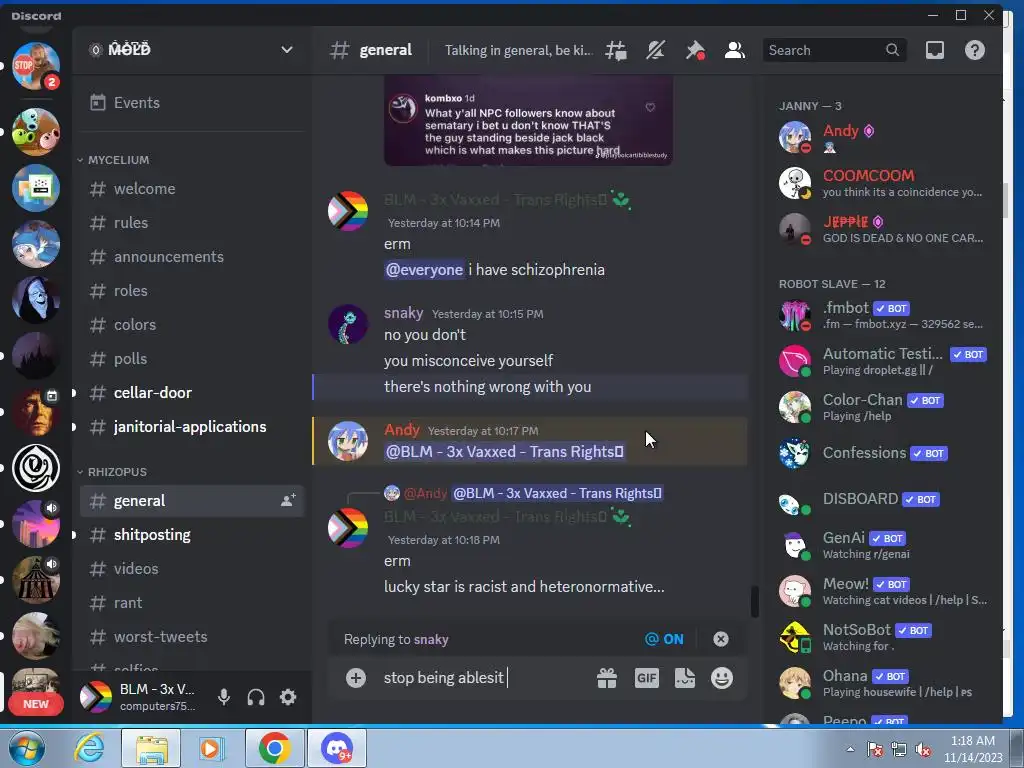Open pinned messages icon
The width and height of the screenshot is (1024, 768).
click(x=695, y=50)
